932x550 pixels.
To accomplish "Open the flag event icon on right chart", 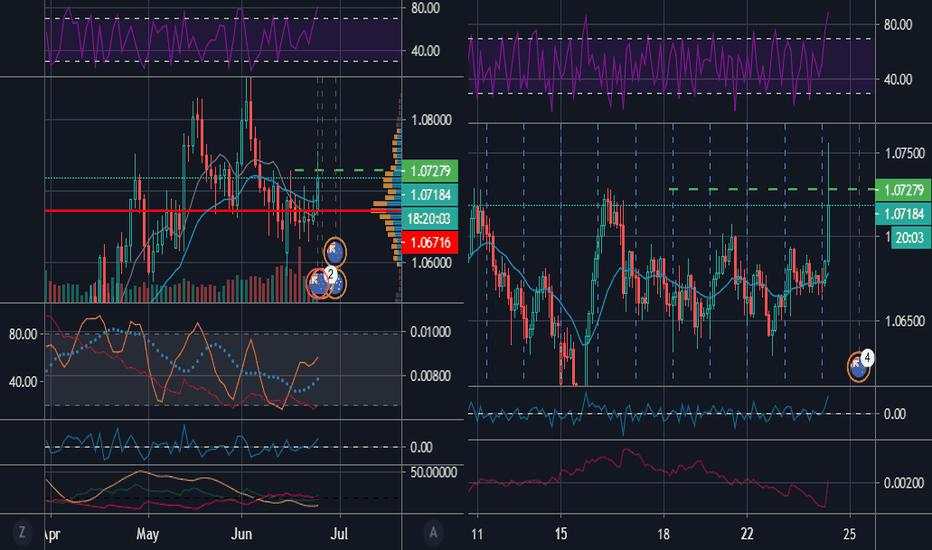I will tap(858, 367).
